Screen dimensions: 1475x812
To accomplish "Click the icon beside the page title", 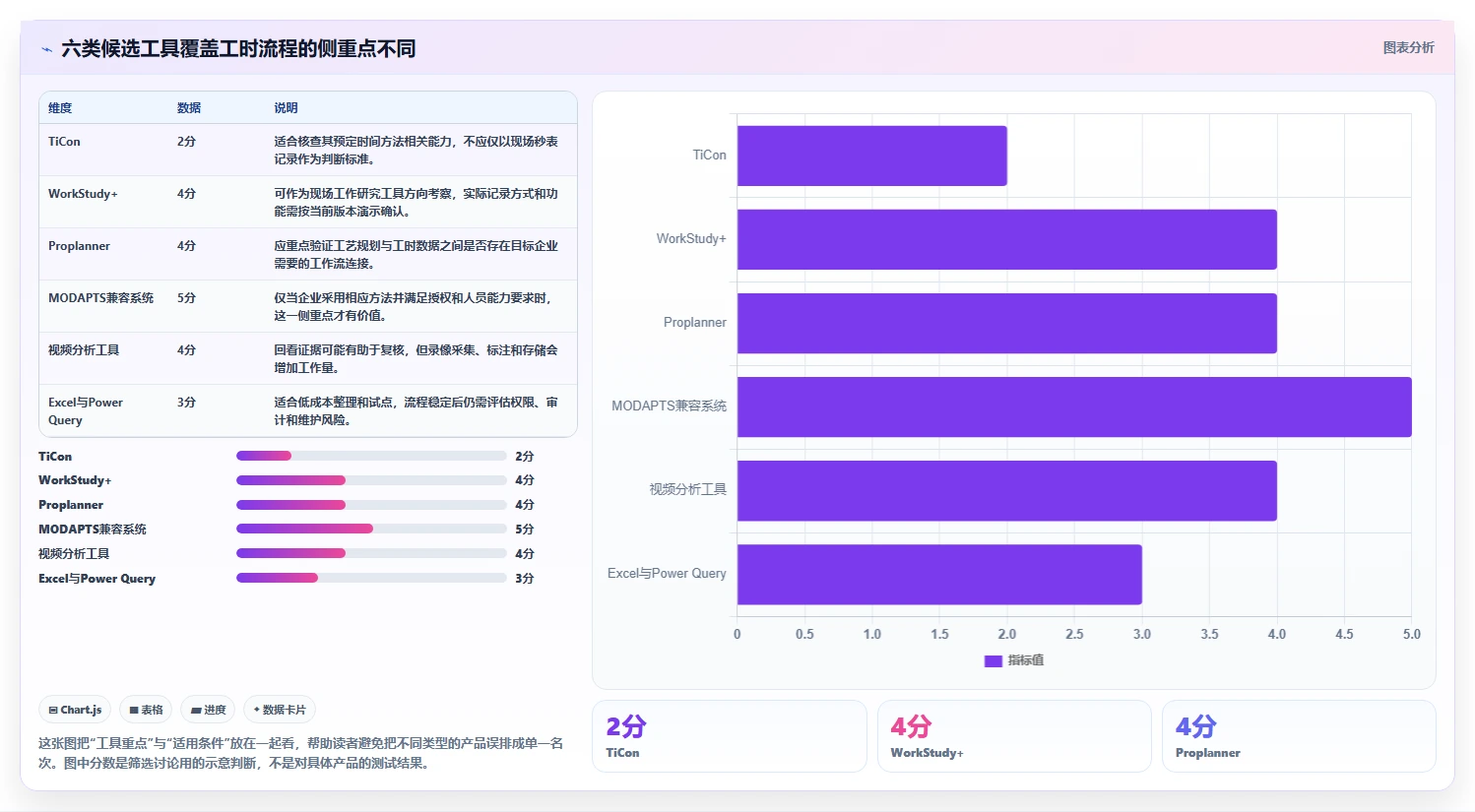I will pyautogui.click(x=46, y=48).
